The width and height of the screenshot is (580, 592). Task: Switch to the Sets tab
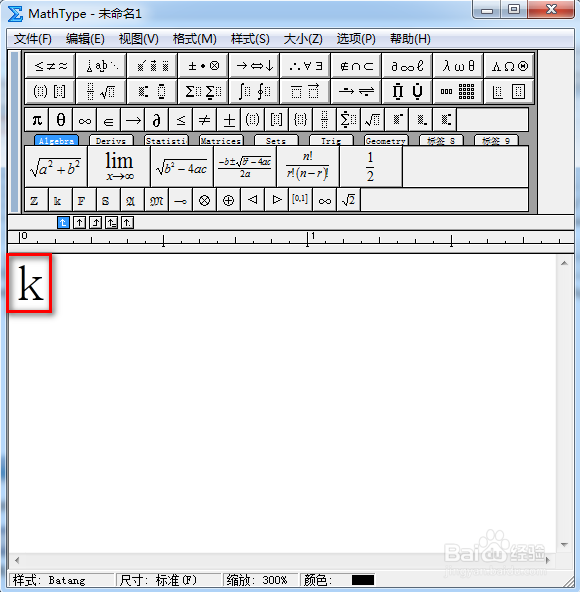pos(276,140)
